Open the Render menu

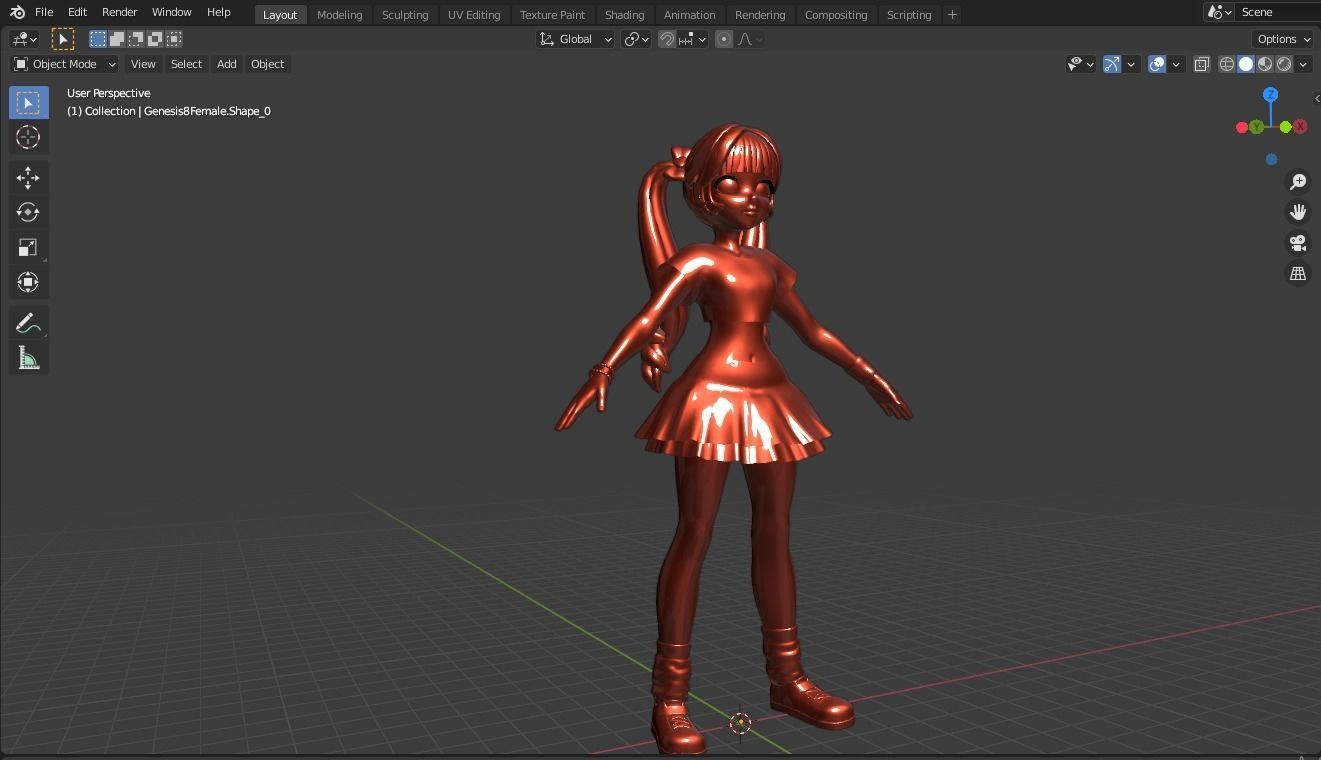pos(119,12)
